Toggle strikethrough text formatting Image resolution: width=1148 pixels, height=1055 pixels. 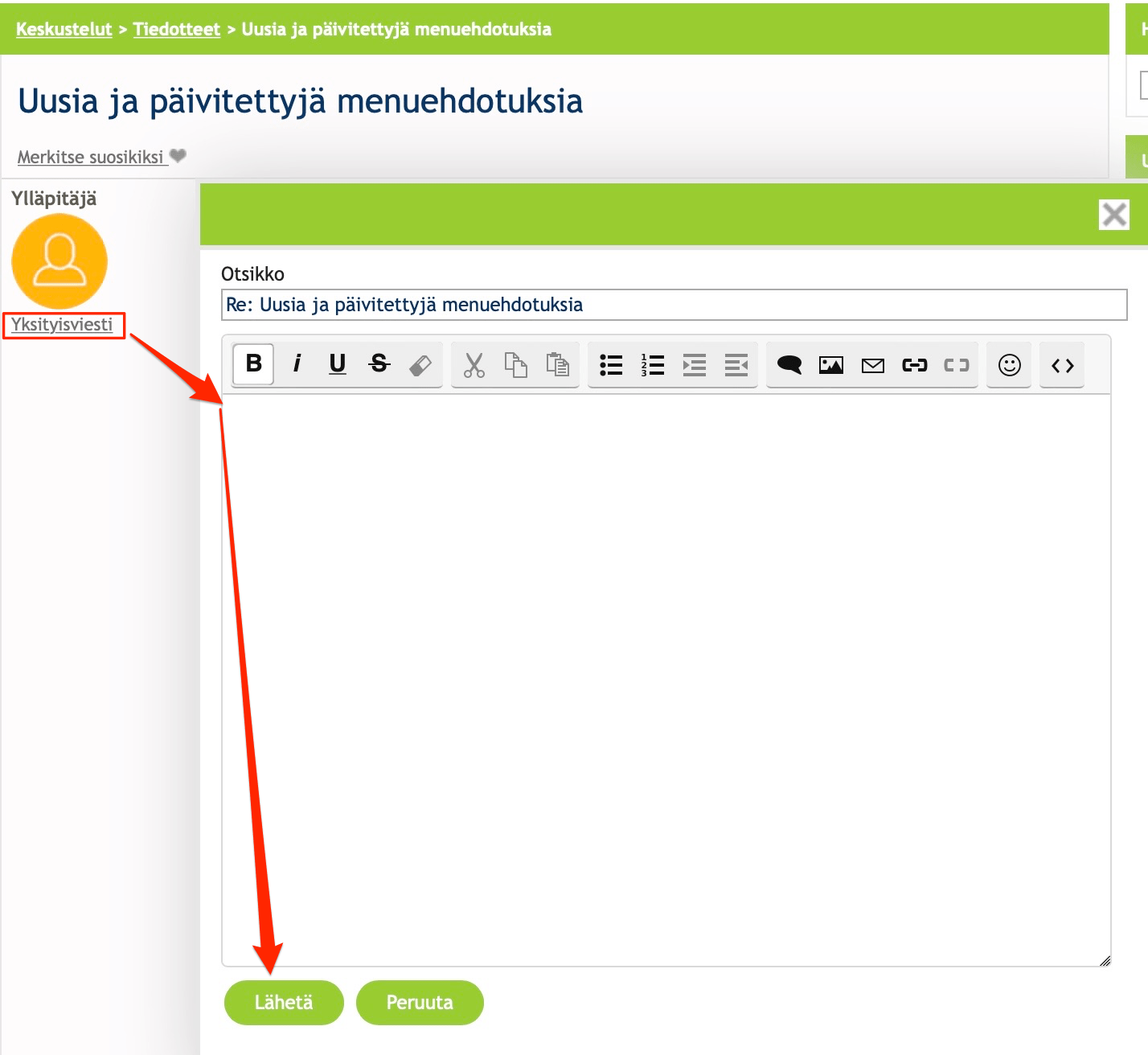click(378, 364)
